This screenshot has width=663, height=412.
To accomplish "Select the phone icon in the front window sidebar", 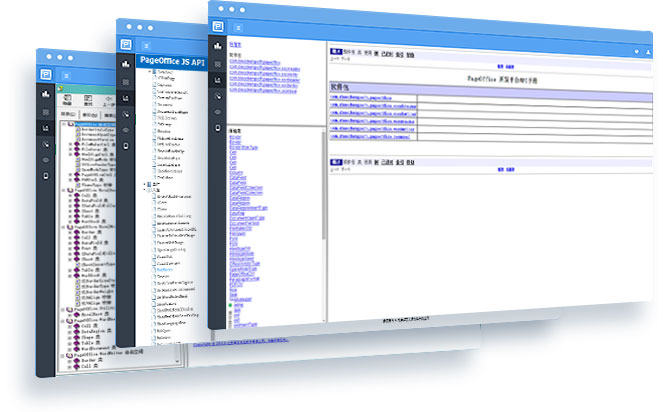I will coord(218,96).
